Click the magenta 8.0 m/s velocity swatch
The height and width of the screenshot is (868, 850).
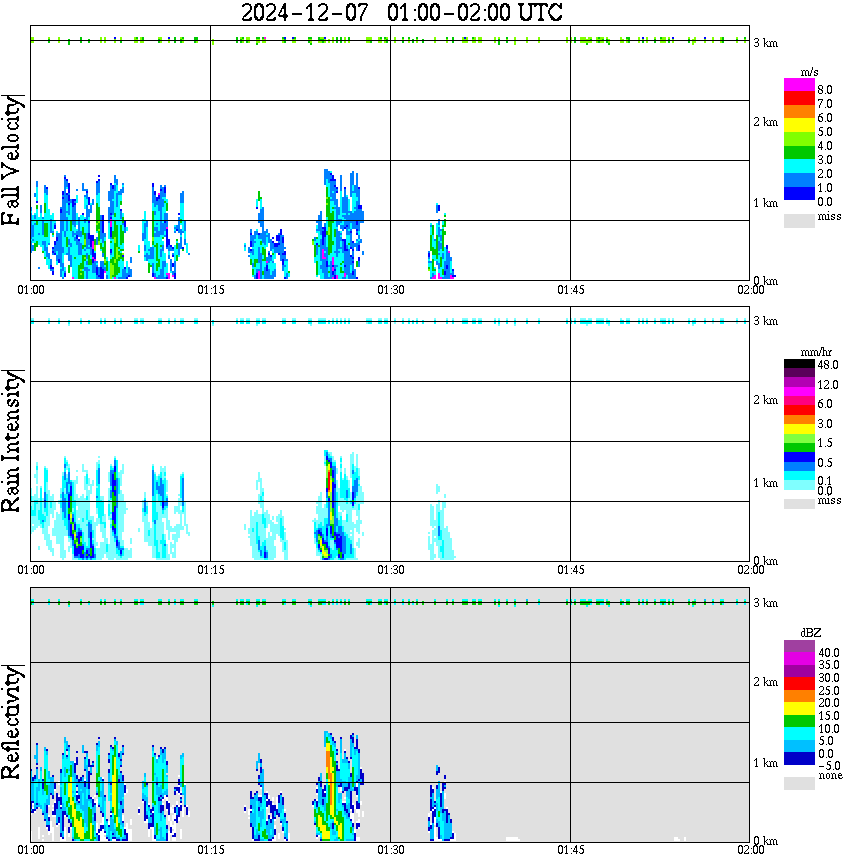click(799, 85)
